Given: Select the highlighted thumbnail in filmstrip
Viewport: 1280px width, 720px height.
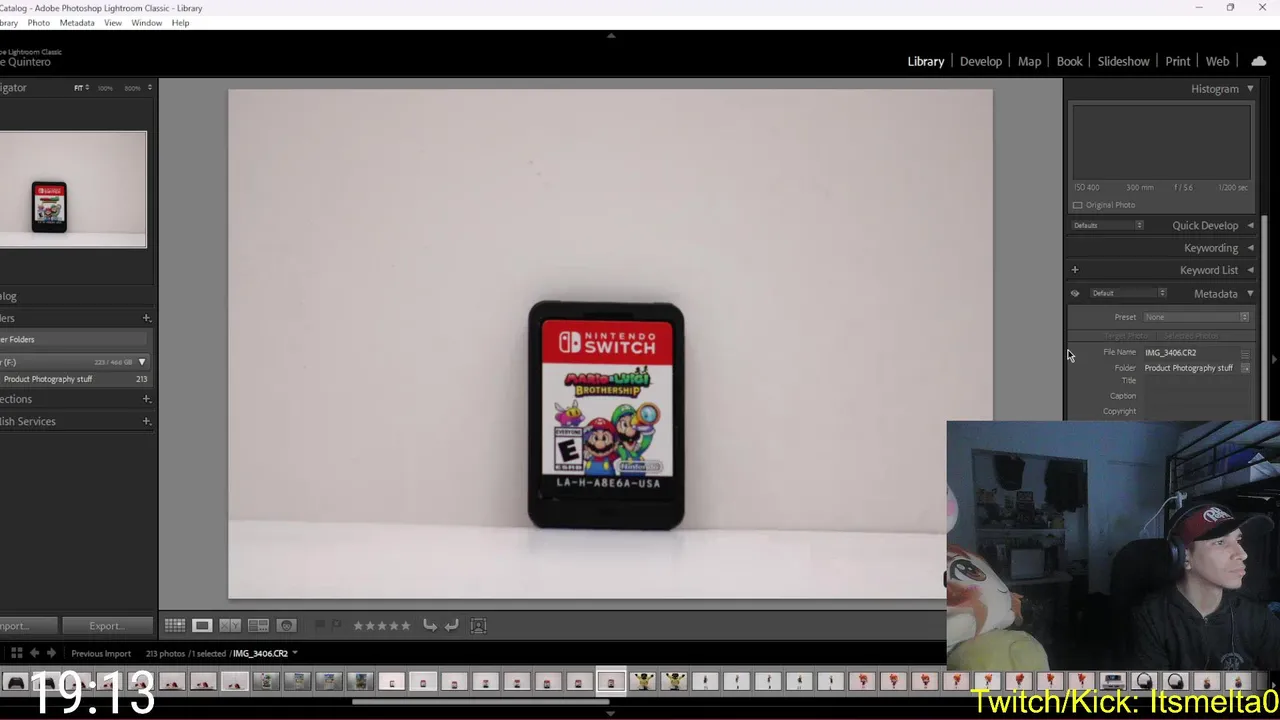Looking at the screenshot, I should [x=611, y=682].
